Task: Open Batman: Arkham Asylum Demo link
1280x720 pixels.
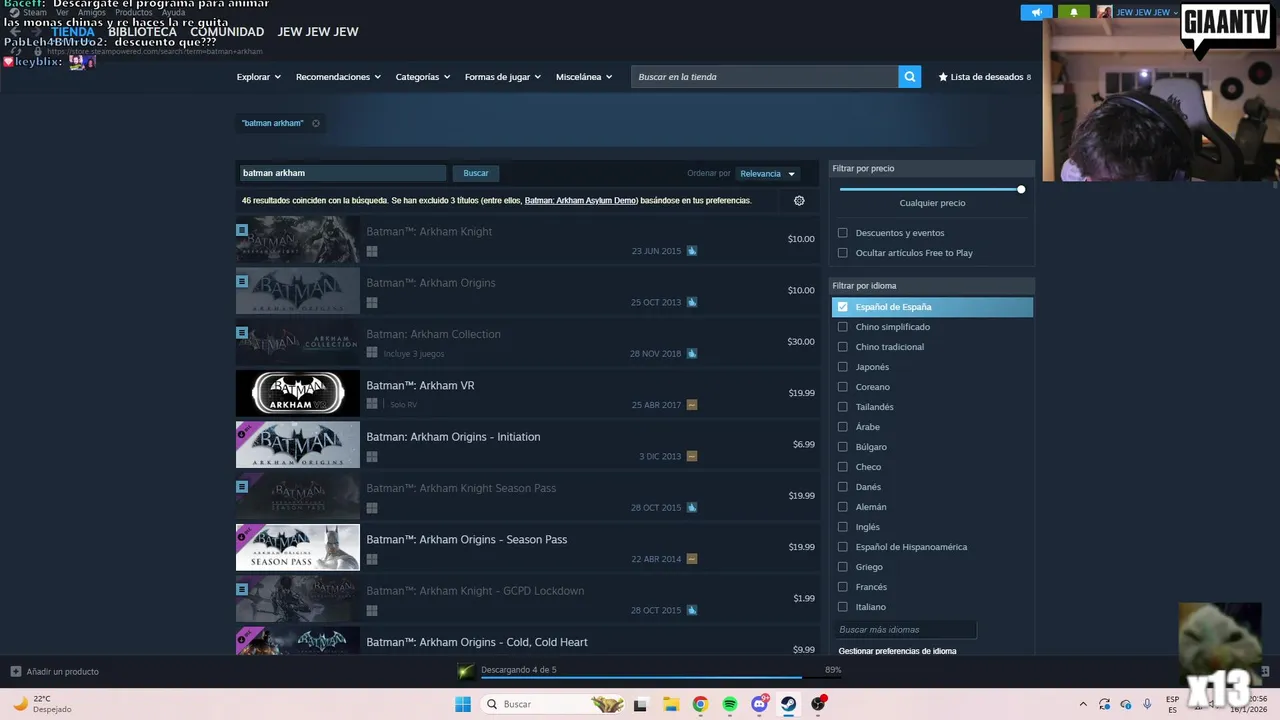Action: 581,200
